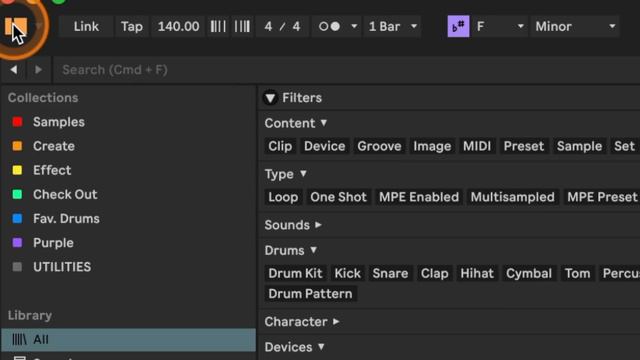Toggle the Image content filter

432,146
